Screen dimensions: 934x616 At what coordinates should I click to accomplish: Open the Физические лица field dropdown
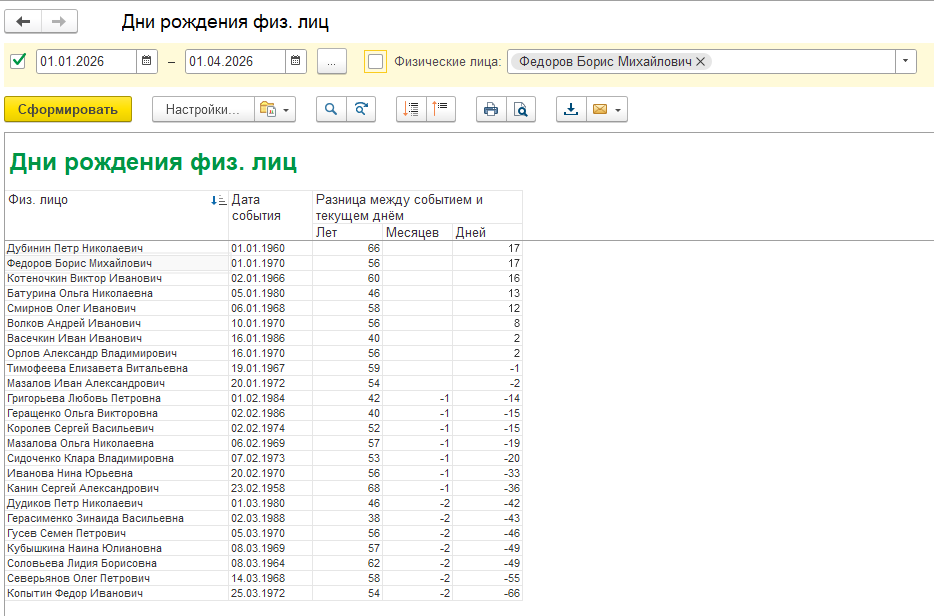tap(905, 61)
